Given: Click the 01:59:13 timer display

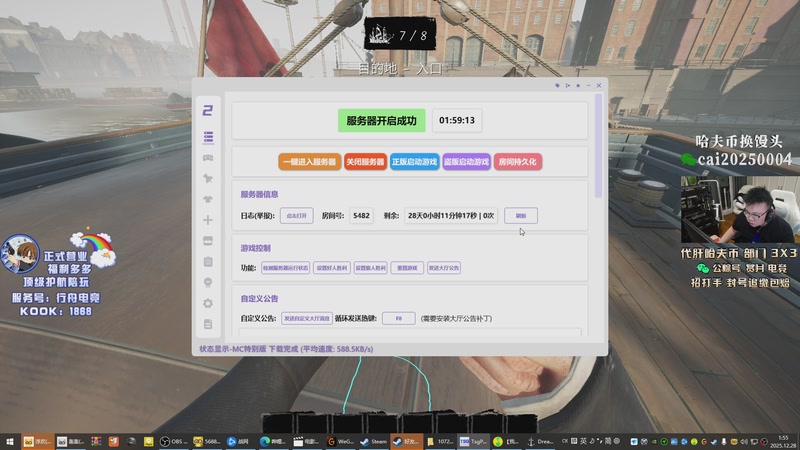Looking at the screenshot, I should pyautogui.click(x=457, y=120).
